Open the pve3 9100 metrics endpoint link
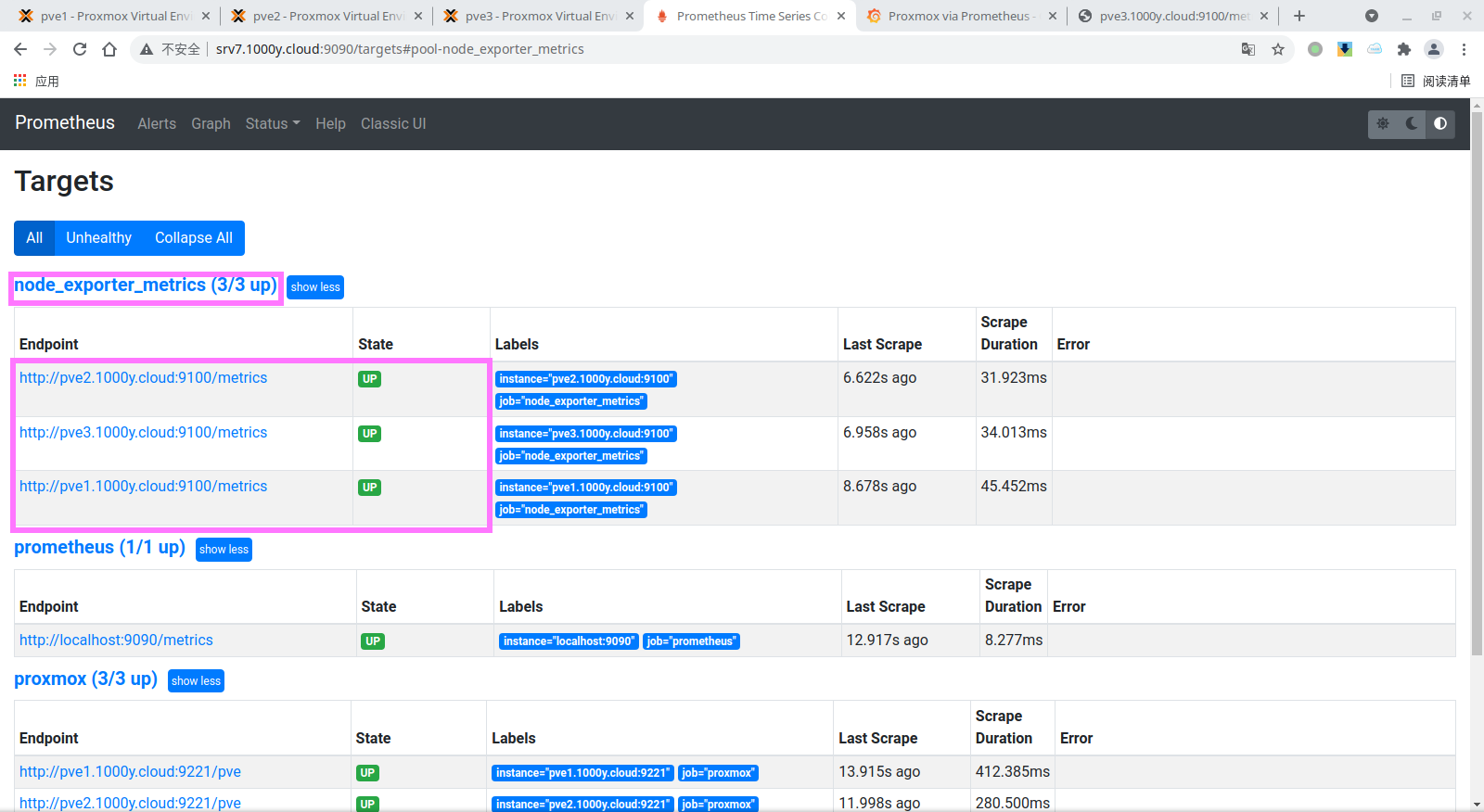Viewport: 1484px width, 812px height. tap(143, 432)
